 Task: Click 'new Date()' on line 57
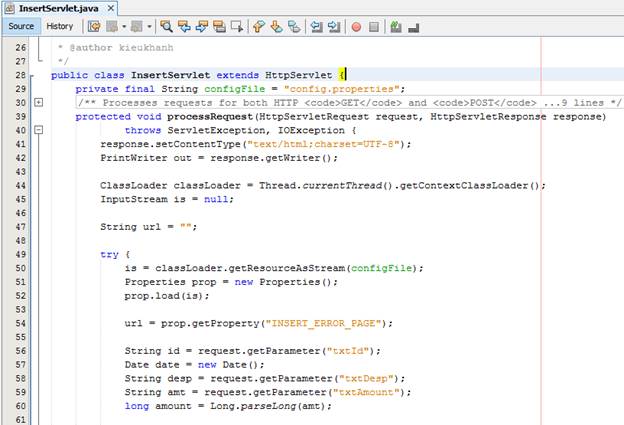coord(228,365)
